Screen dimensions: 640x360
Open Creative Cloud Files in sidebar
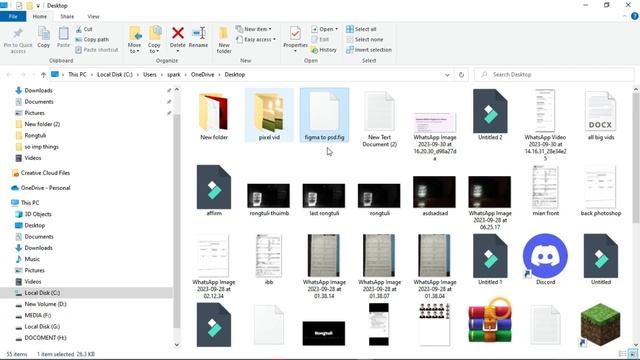click(x=45, y=173)
